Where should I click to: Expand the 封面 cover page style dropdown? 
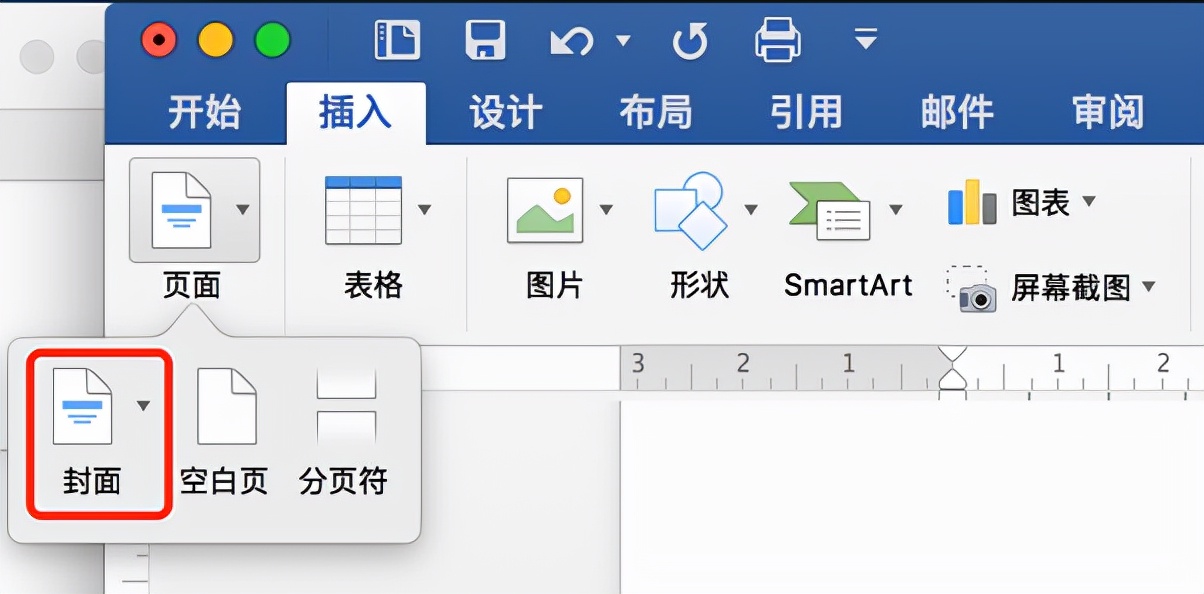point(143,405)
